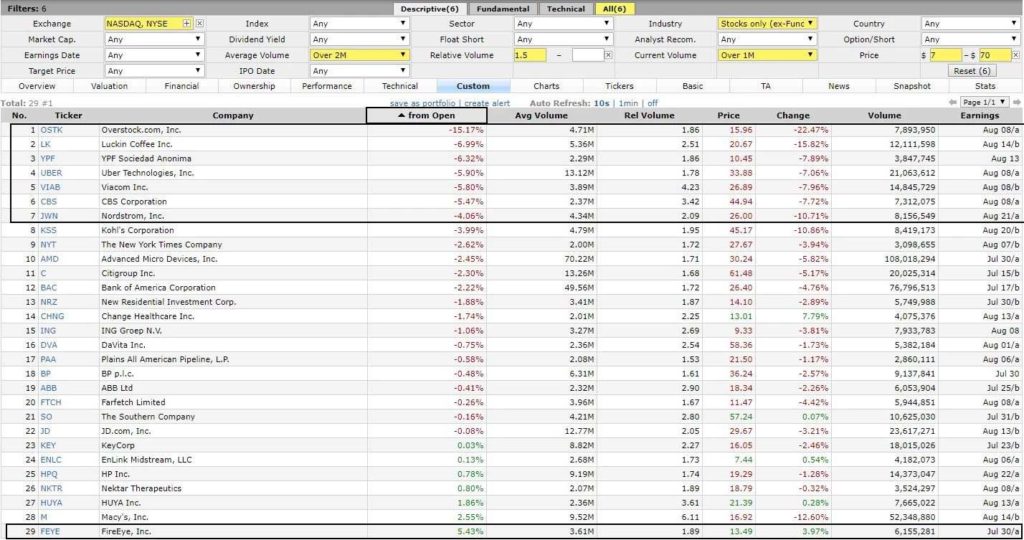This screenshot has height=540, width=1024.
Task: Click save as portfolio link
Action: pos(423,103)
